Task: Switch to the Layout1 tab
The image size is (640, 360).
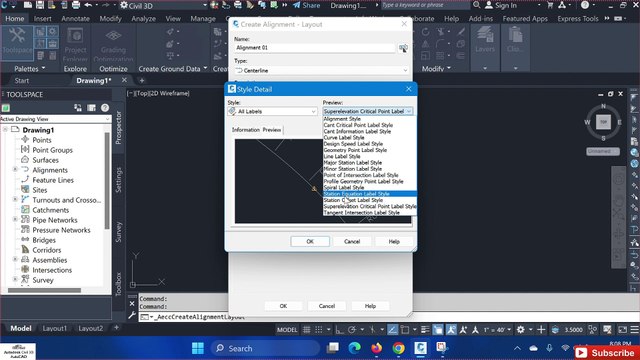Action: (54, 328)
